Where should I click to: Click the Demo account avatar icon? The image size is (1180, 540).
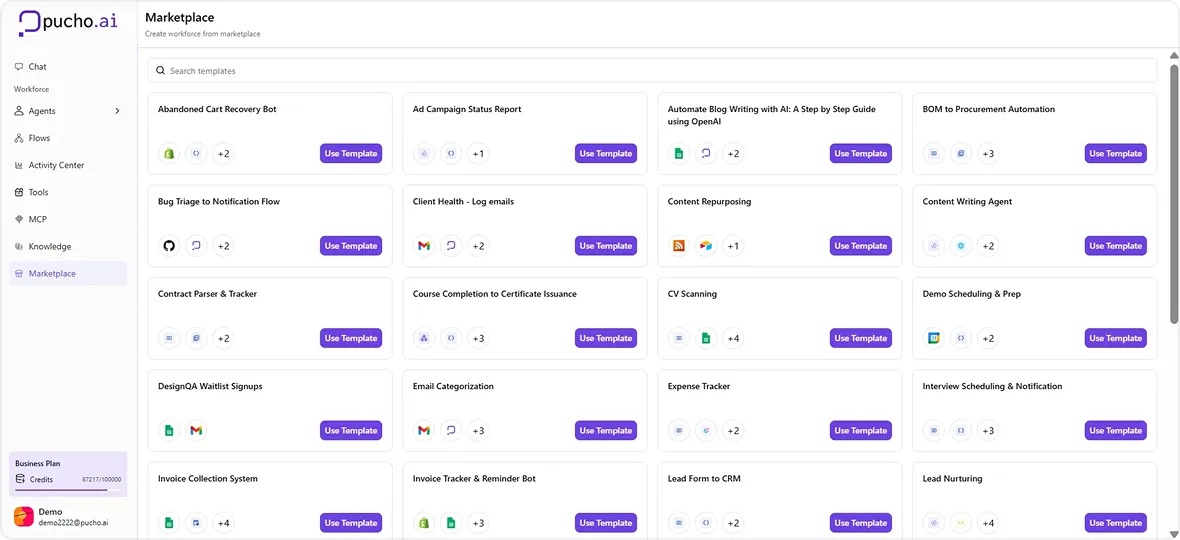tap(24, 517)
